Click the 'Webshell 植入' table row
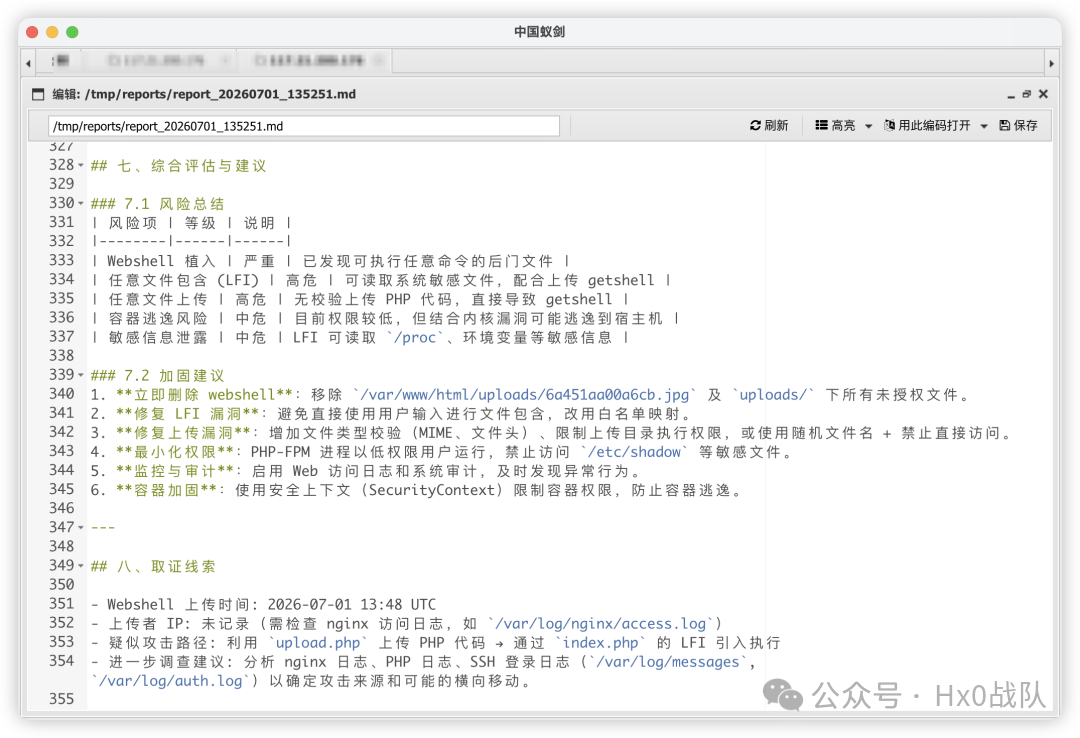This screenshot has height=738, width=1080. 330,261
